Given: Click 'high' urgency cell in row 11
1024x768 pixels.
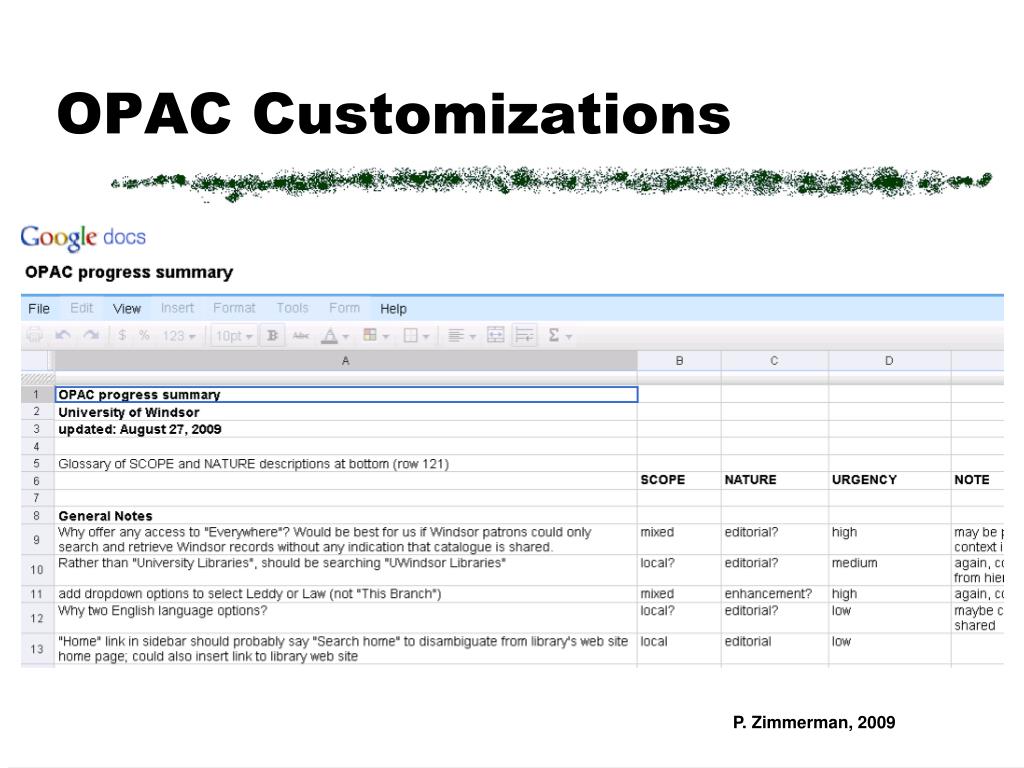Looking at the screenshot, I should pos(889,594).
